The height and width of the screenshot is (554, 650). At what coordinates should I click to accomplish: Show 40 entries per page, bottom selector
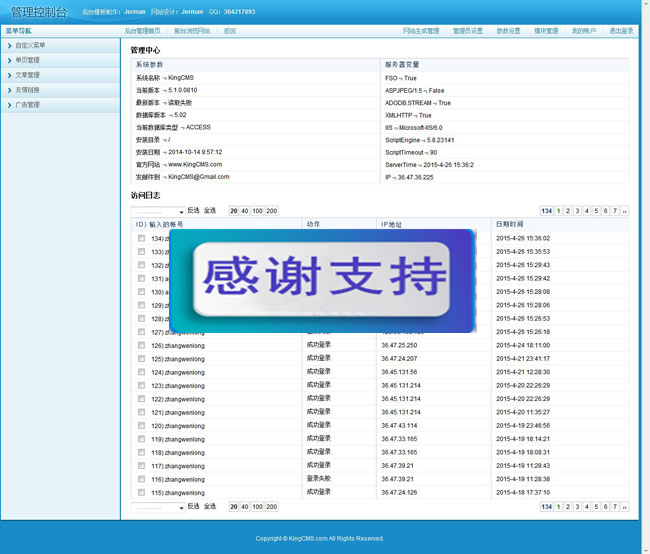coord(245,507)
